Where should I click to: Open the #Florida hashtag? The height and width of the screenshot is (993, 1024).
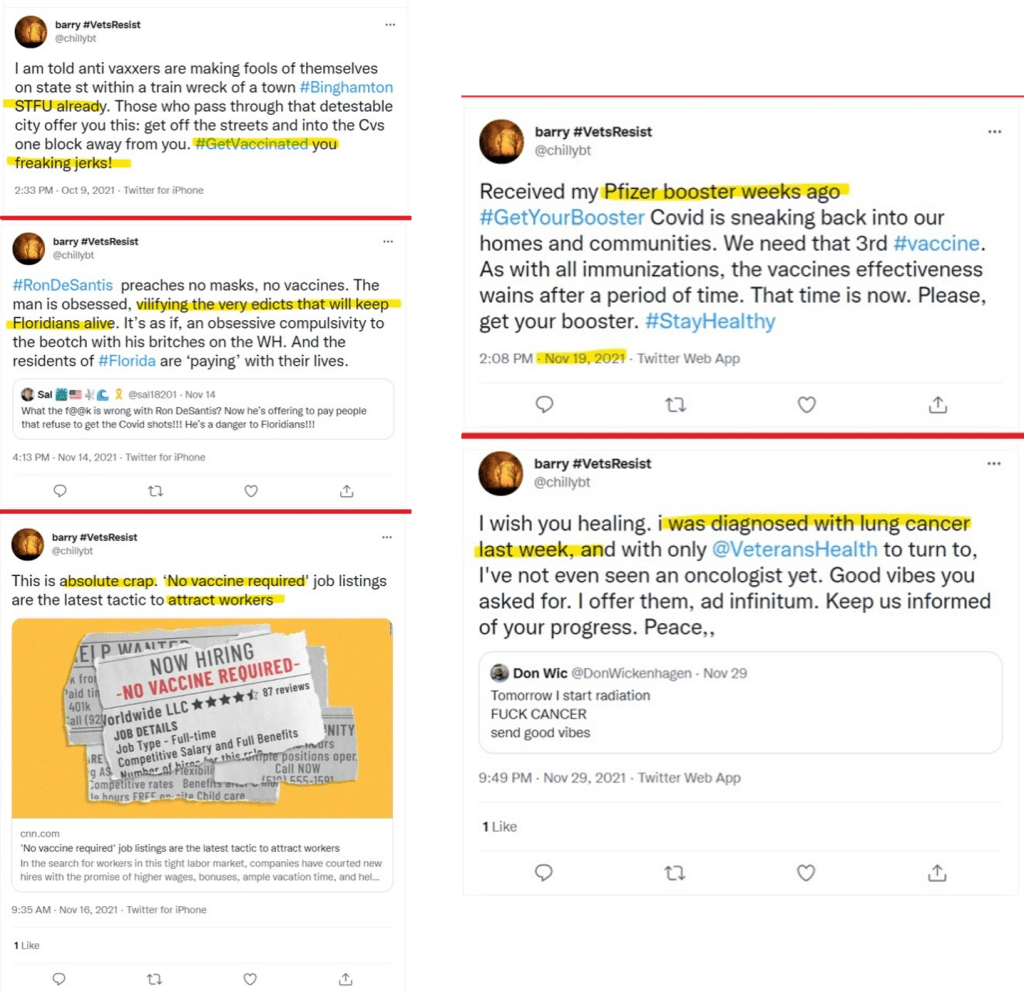[x=127, y=361]
